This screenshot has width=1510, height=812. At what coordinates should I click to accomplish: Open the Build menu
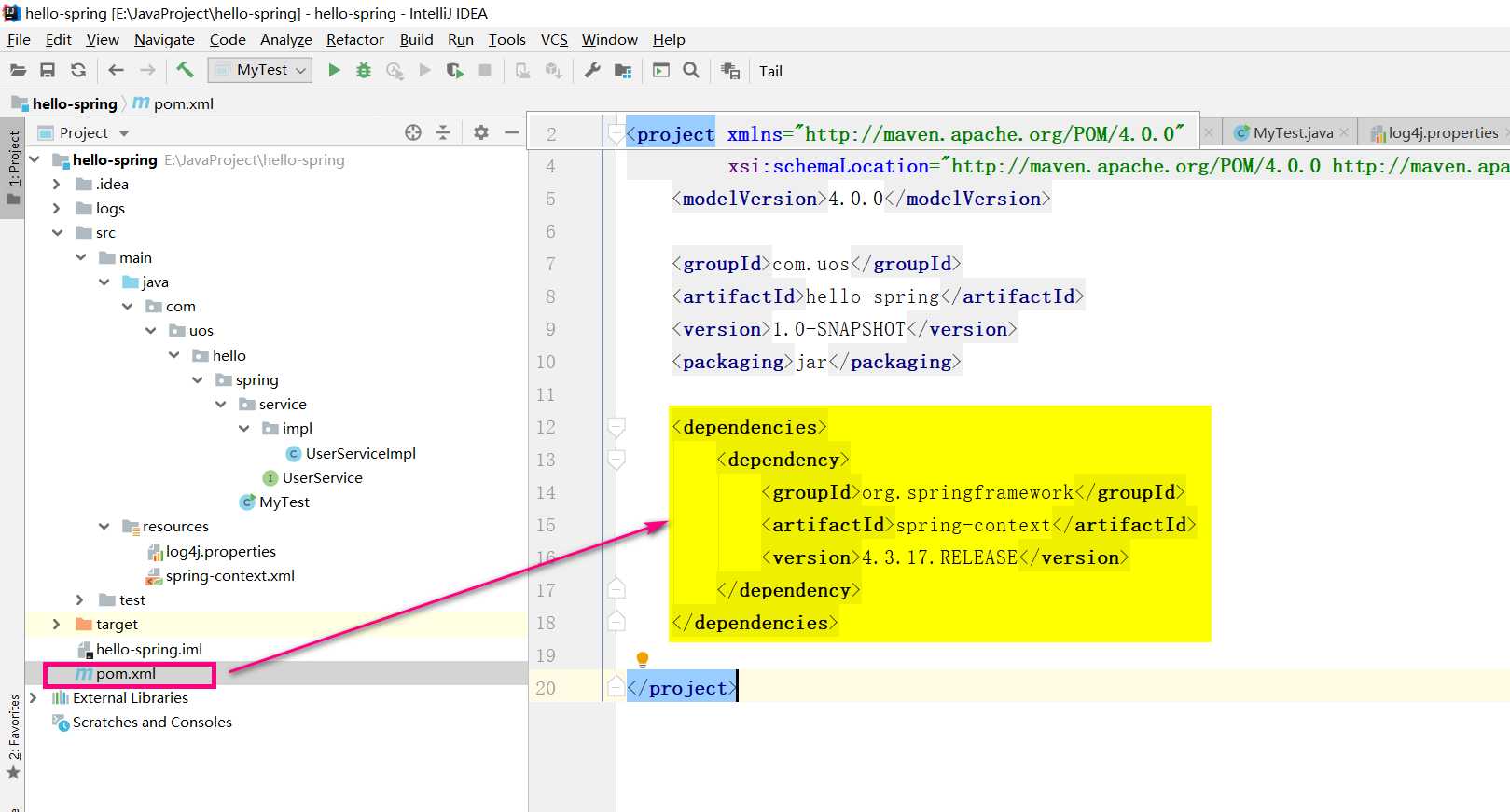tap(416, 39)
